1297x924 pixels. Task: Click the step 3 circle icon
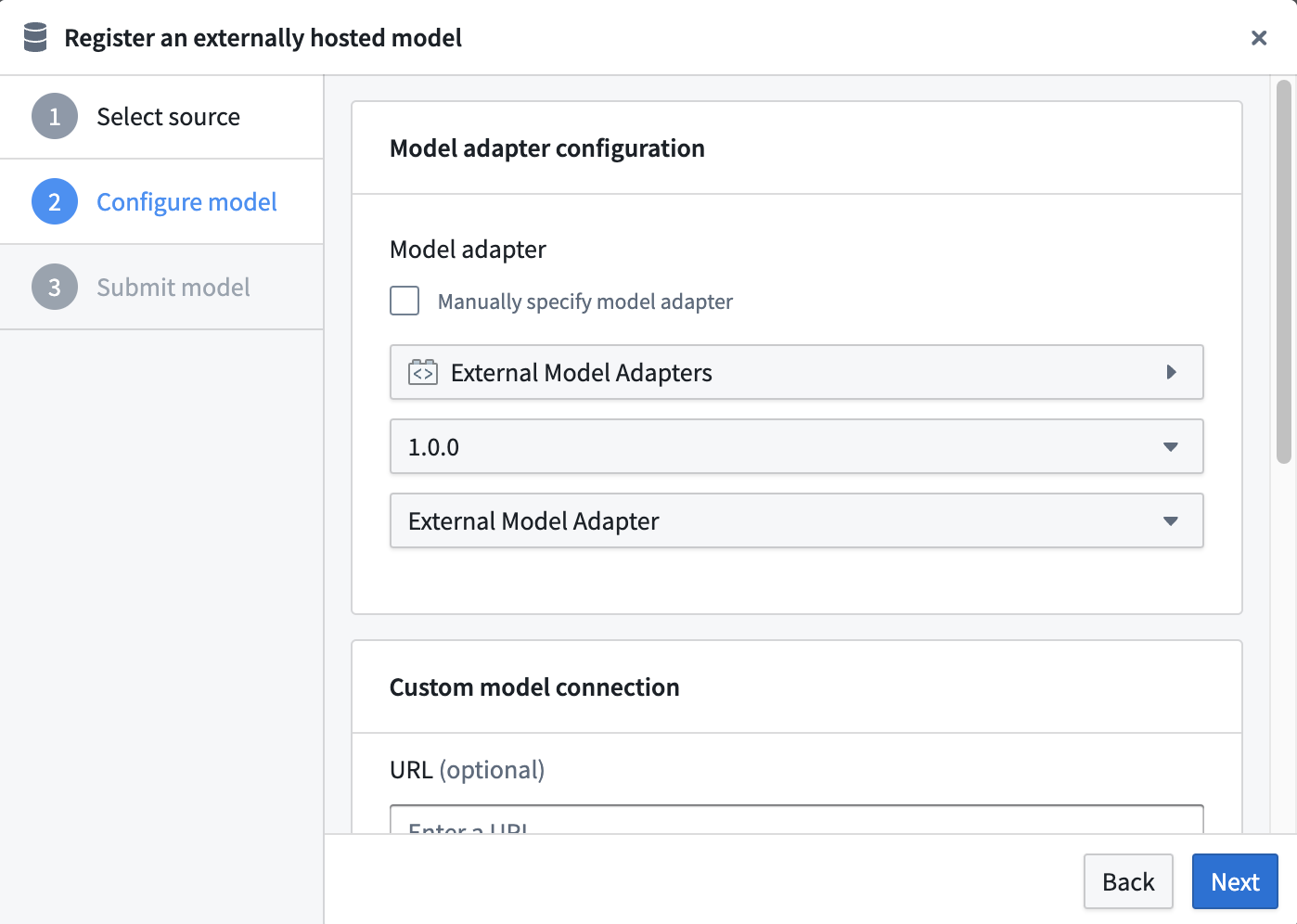click(x=55, y=288)
